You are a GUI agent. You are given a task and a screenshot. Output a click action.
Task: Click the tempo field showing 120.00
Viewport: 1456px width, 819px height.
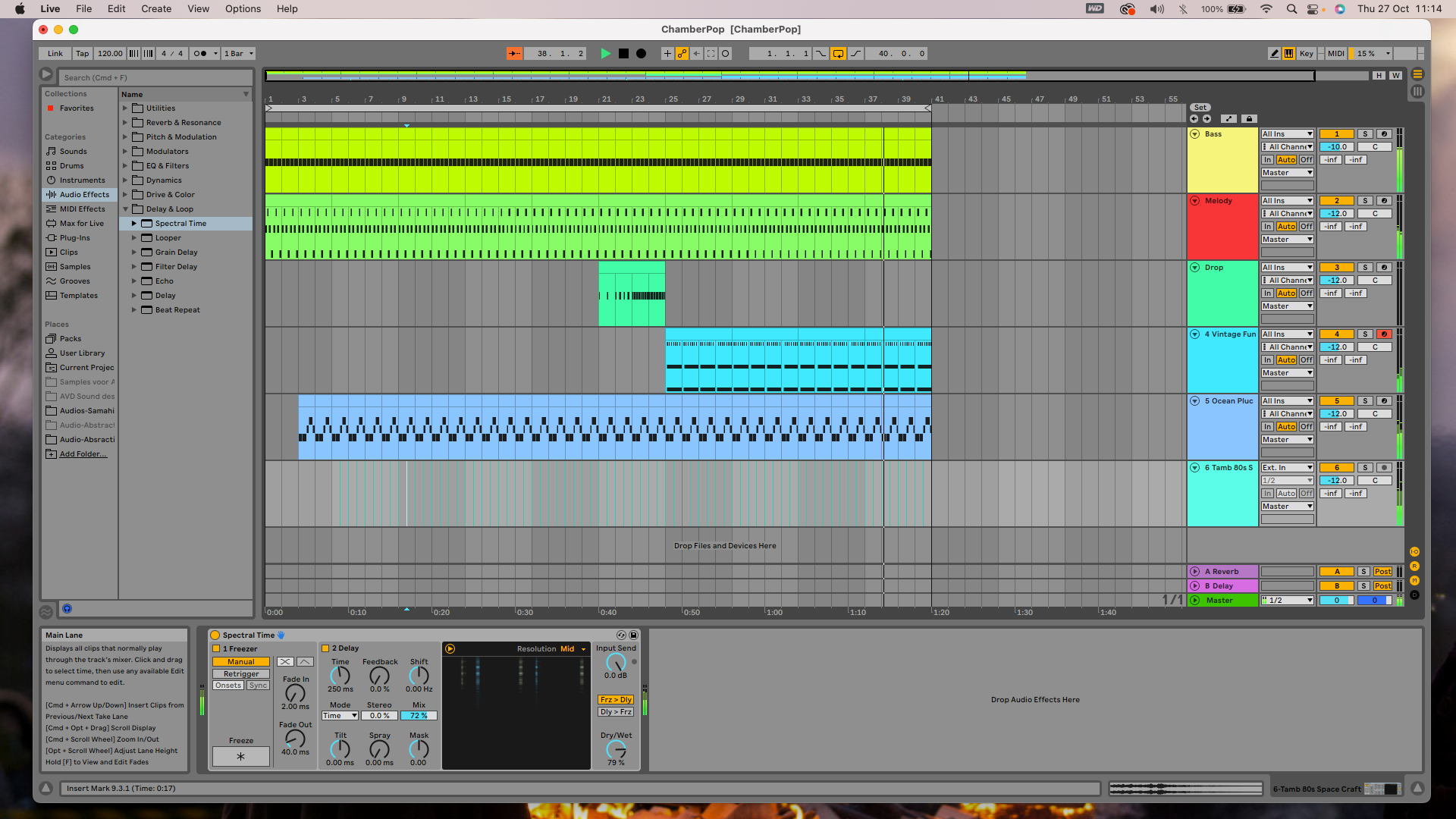click(x=110, y=54)
